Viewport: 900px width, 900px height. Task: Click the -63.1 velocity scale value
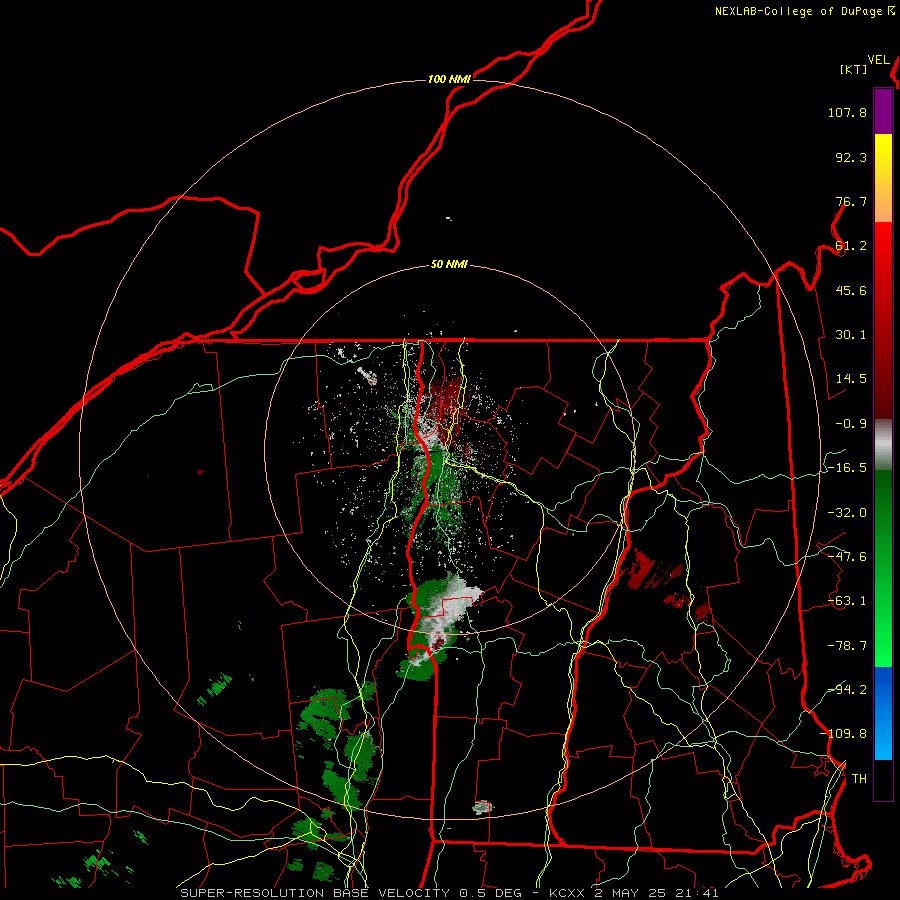(847, 601)
